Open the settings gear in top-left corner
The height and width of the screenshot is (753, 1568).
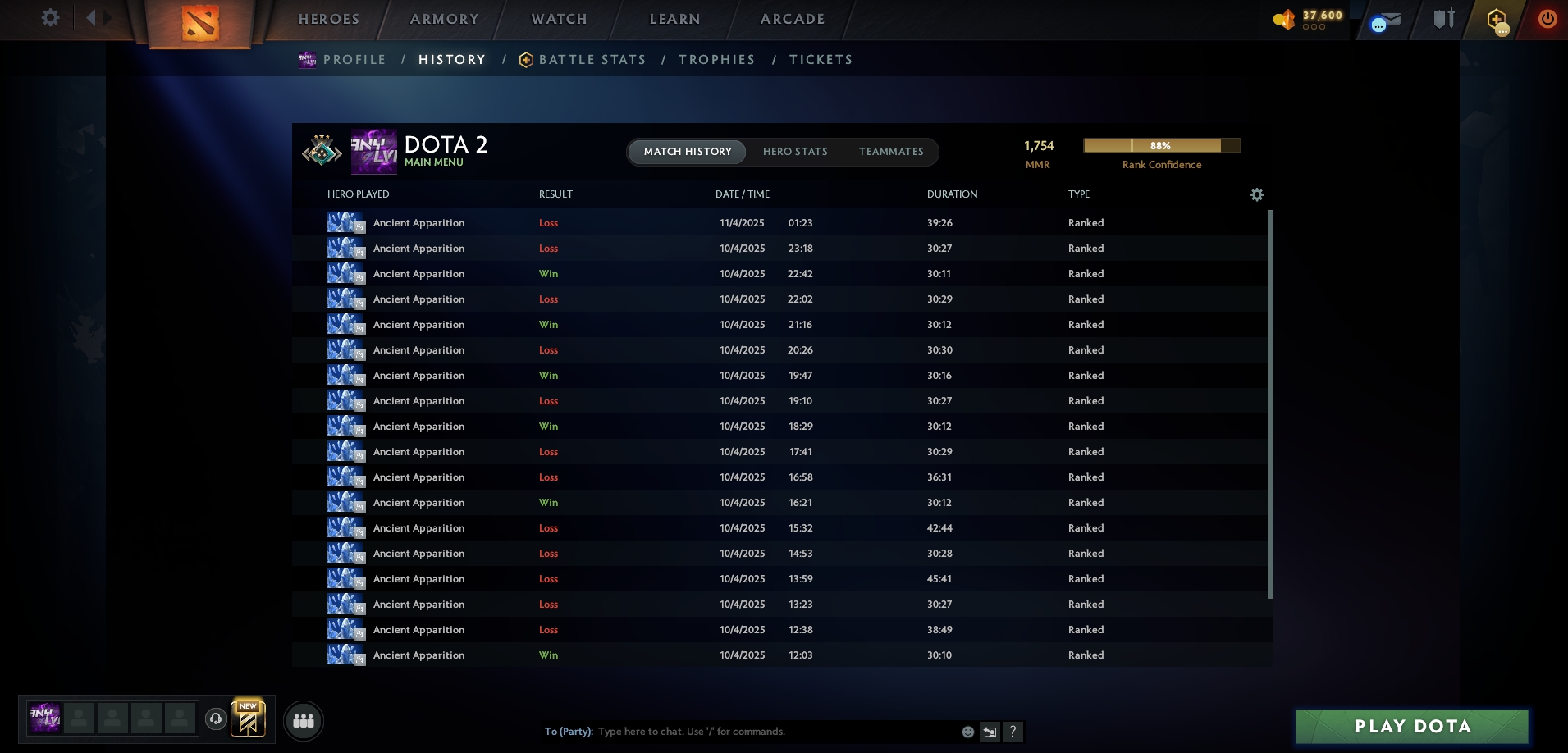pyautogui.click(x=50, y=18)
